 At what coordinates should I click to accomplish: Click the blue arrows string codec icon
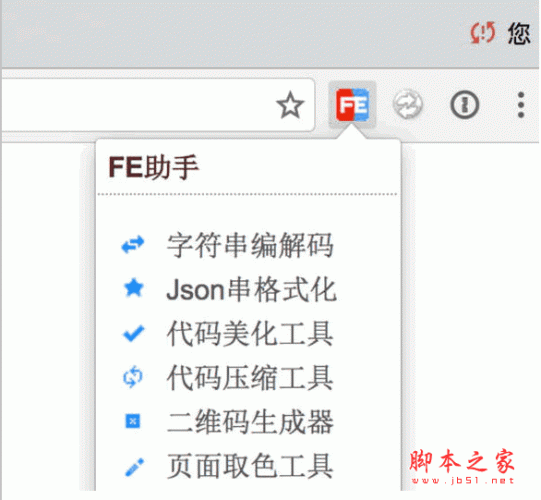click(x=133, y=245)
